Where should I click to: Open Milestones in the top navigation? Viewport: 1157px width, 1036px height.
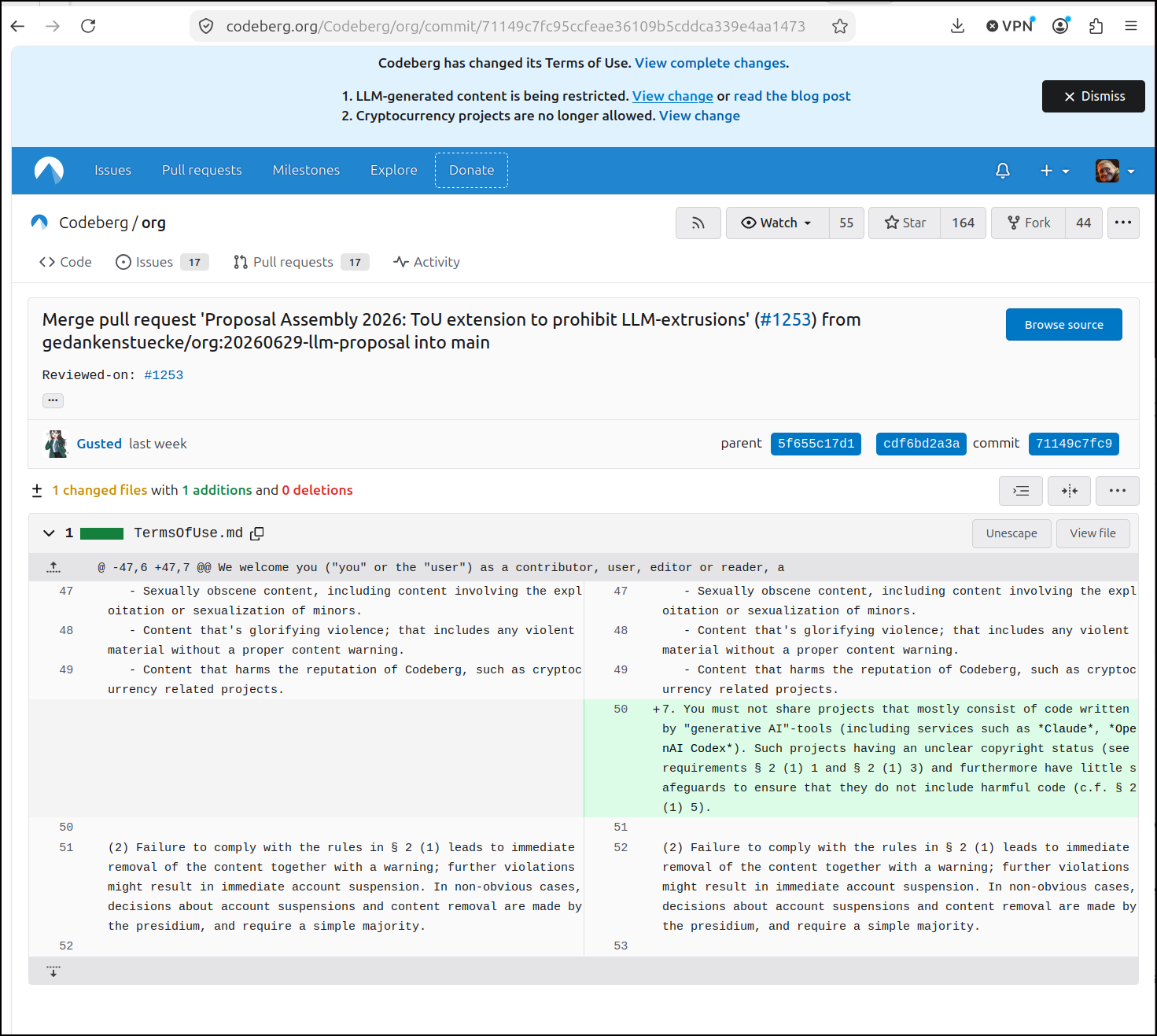point(306,170)
